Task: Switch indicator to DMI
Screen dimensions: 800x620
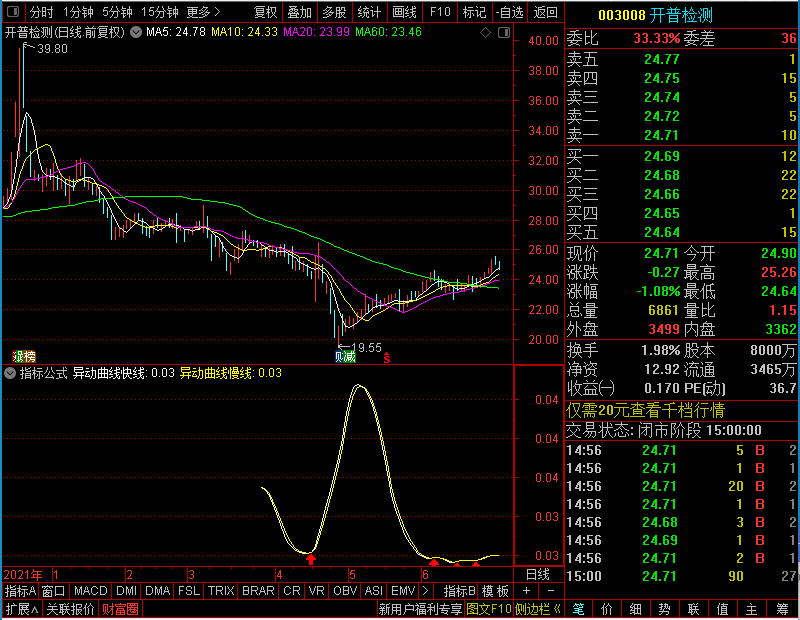Action: pos(126,591)
